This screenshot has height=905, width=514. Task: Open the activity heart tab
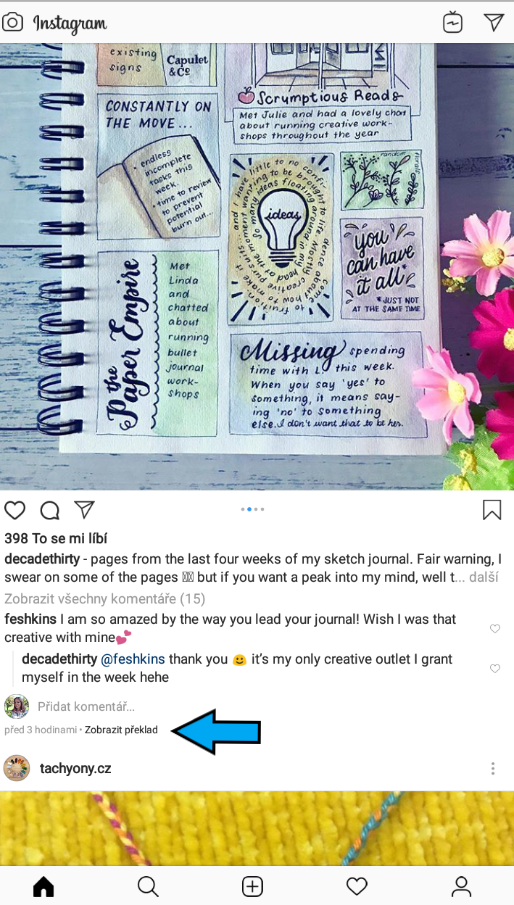click(x=357, y=886)
